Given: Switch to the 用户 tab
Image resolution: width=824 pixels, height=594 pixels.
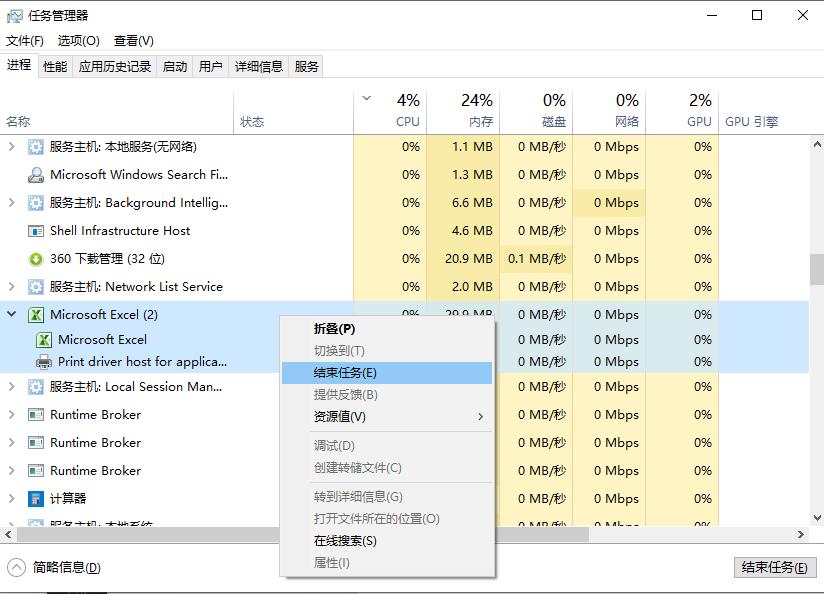Looking at the screenshot, I should pos(211,66).
